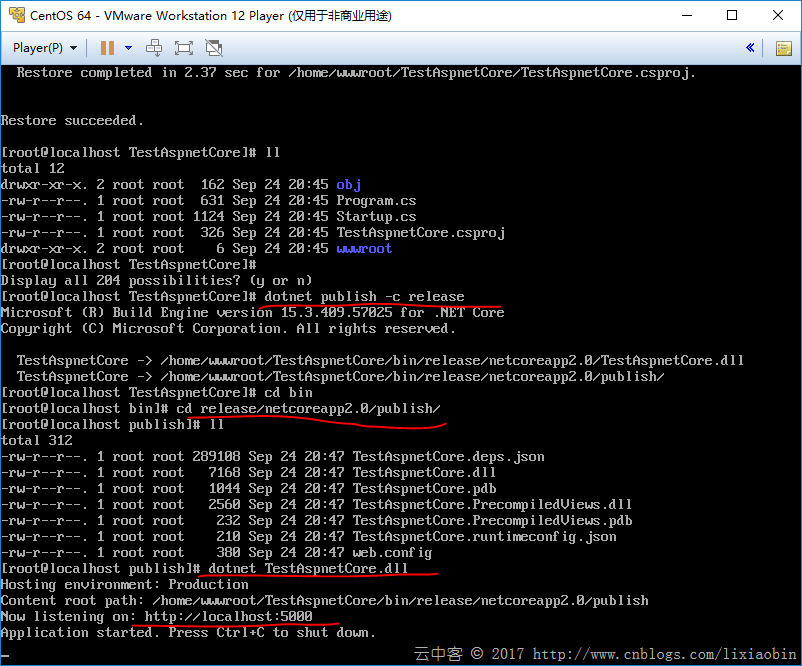Click the file size '289108' value
Screen dimensions: 802x666
click(216, 457)
